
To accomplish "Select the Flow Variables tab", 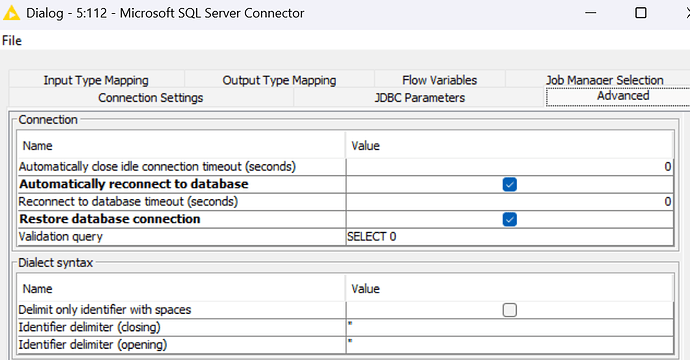I will click(440, 80).
